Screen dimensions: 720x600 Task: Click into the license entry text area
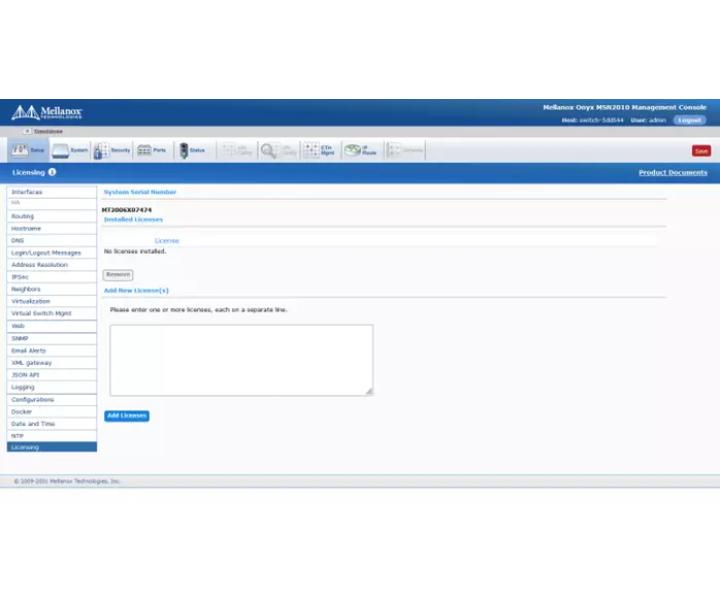click(242, 360)
